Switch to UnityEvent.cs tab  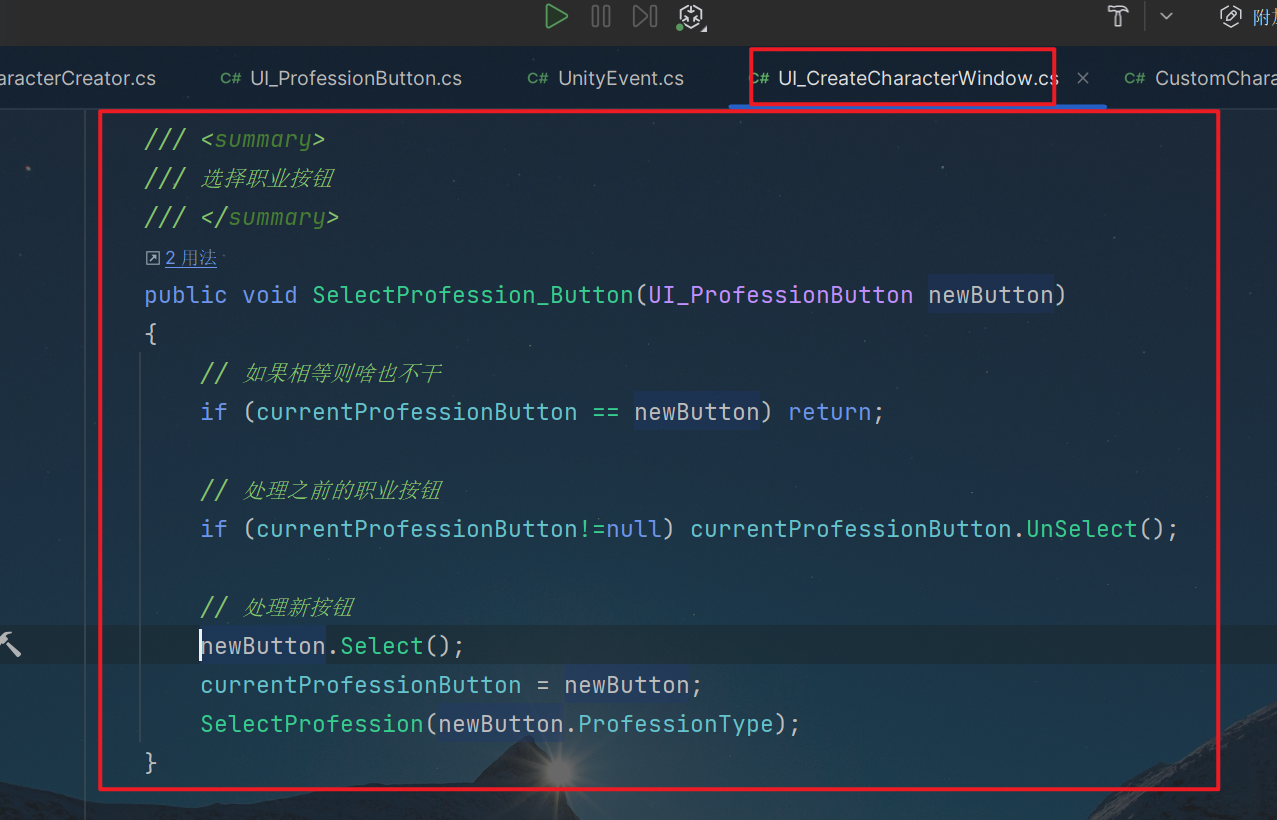tap(620, 78)
